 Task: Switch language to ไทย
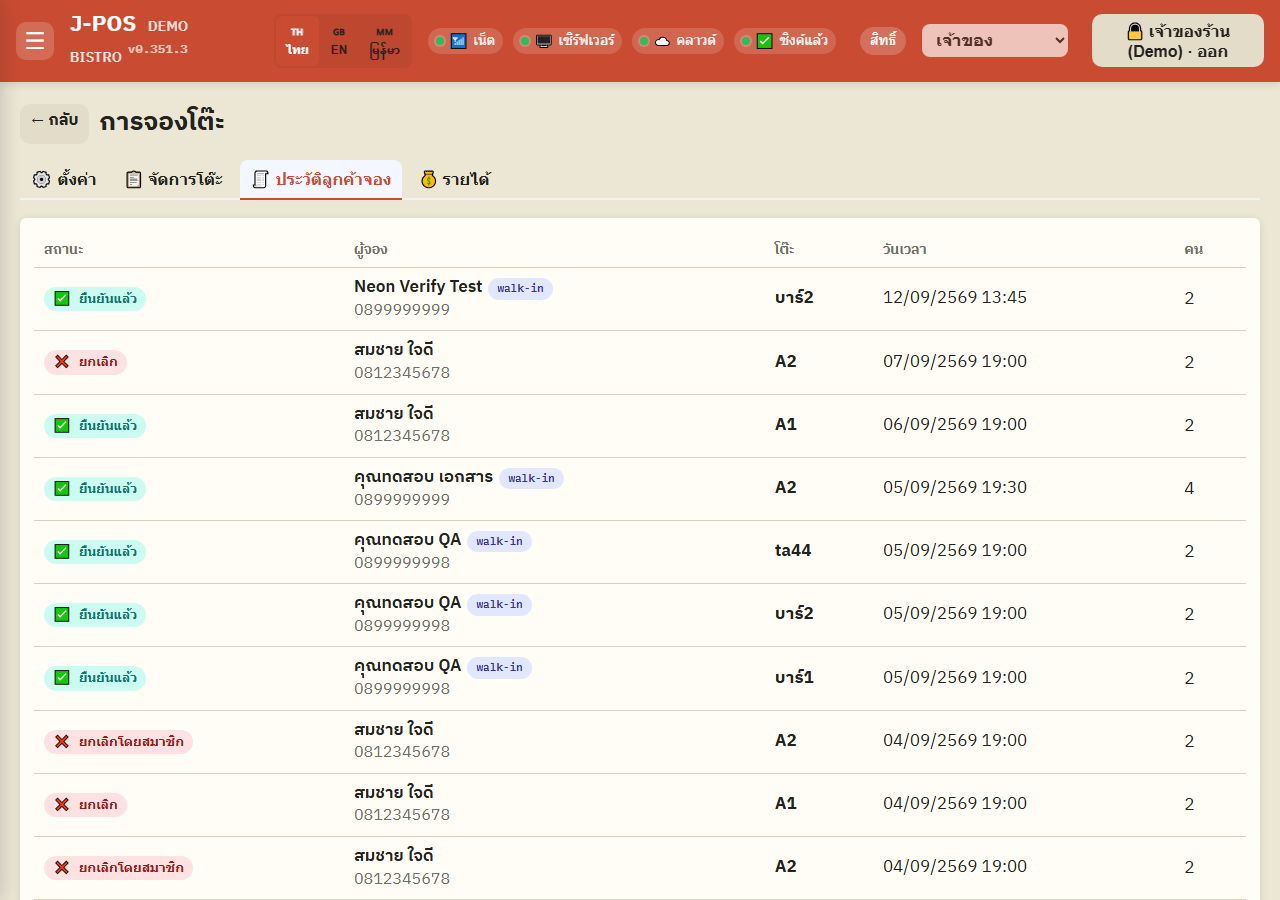click(x=297, y=41)
